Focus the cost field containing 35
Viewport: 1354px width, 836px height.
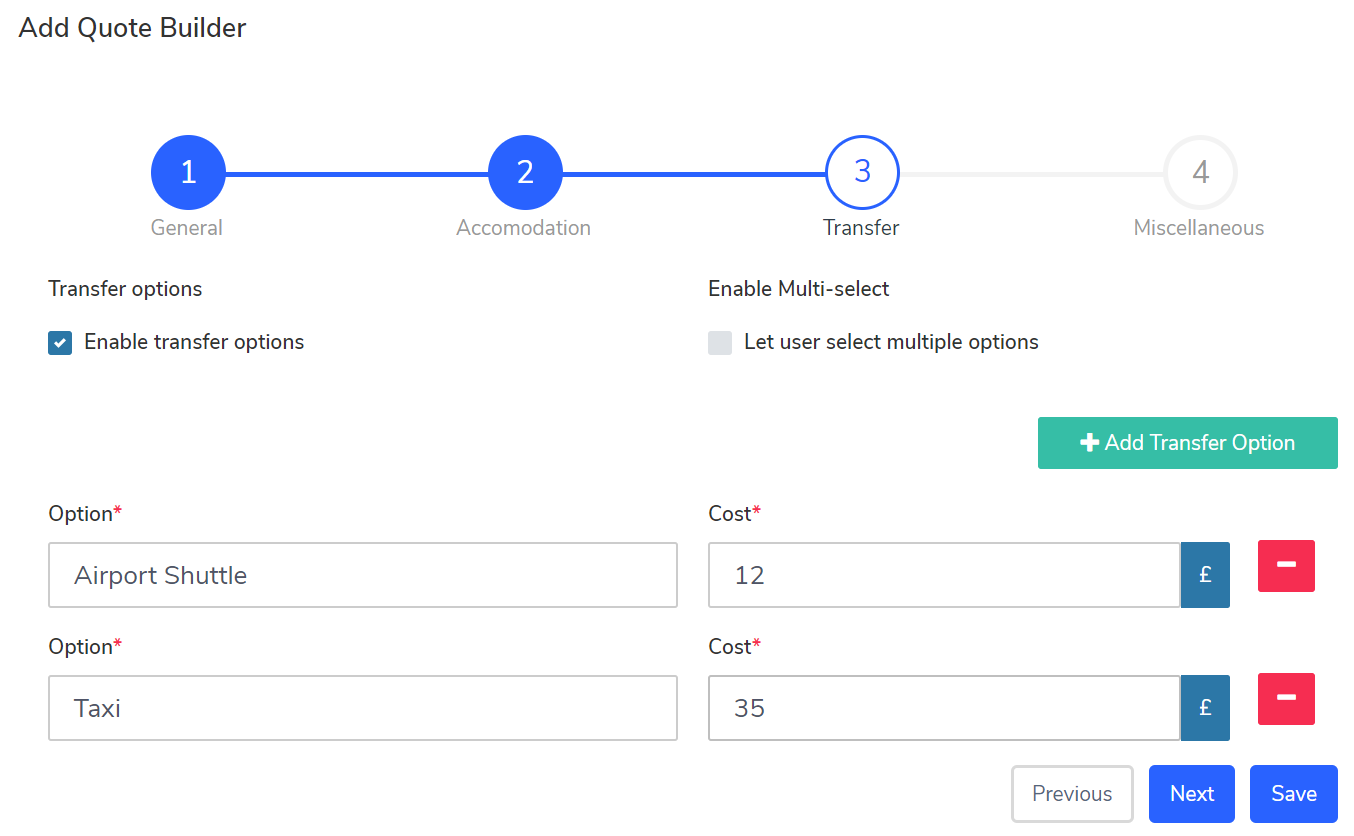pos(943,708)
